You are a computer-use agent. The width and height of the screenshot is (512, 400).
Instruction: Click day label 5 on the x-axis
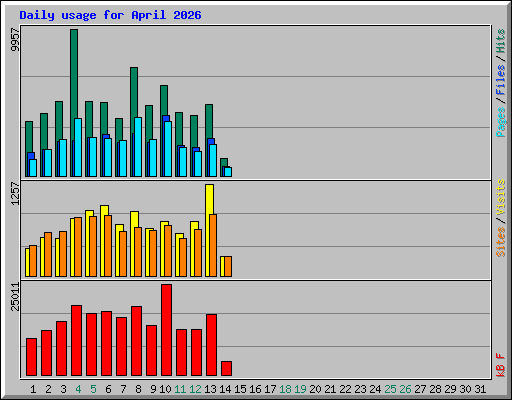(x=93, y=389)
